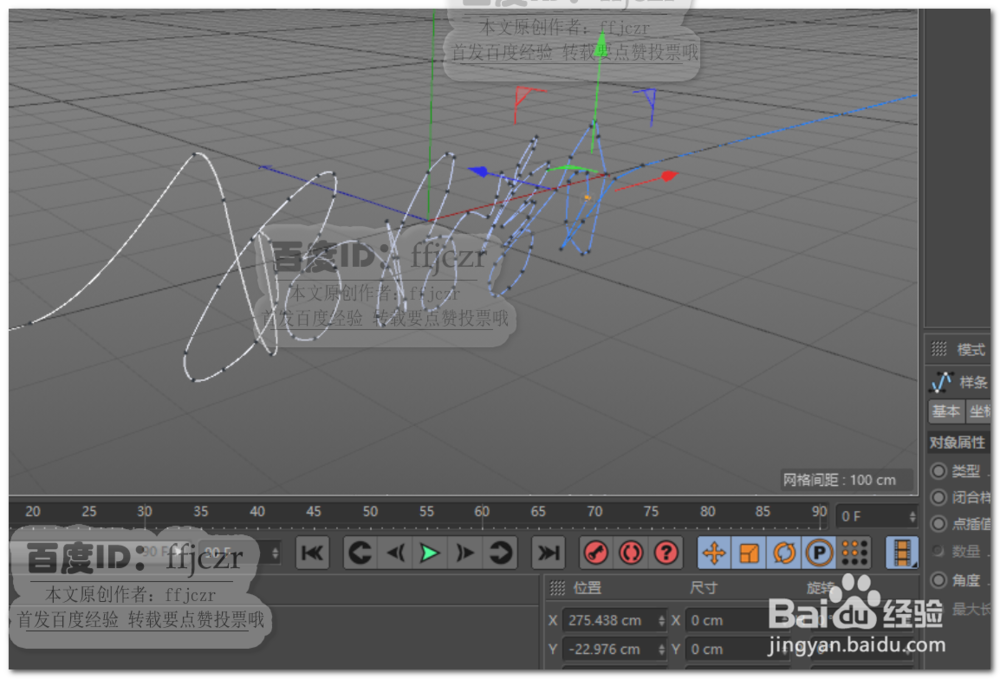The image size is (1000, 679).
Task: Toggle the keyframe circle next to 闭合样条
Action: pyautogui.click(x=938, y=497)
